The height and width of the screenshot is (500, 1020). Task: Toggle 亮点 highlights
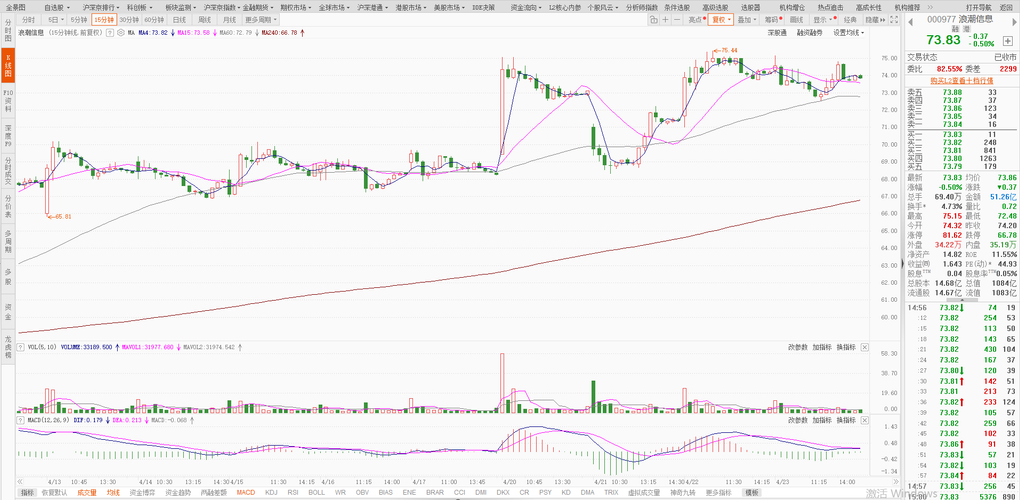pyautogui.click(x=696, y=20)
